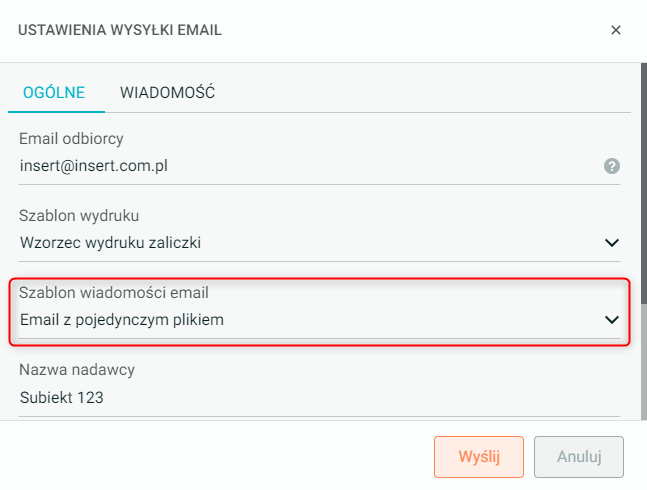Click empty space right of WIADOMOŚĆ tab

(x=420, y=92)
